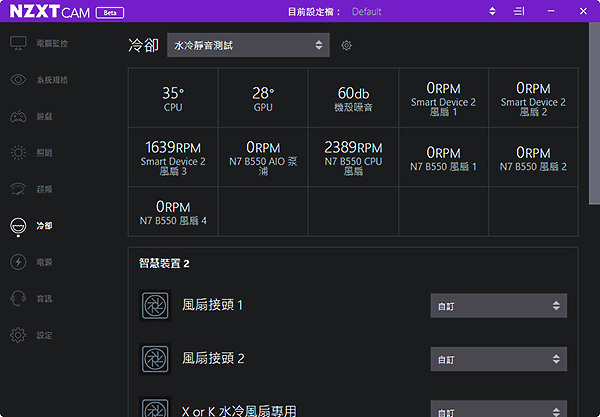600x417 pixels.
Task: Click the vertical scrollbar thumb at right edge
Action: pyautogui.click(x=594, y=113)
